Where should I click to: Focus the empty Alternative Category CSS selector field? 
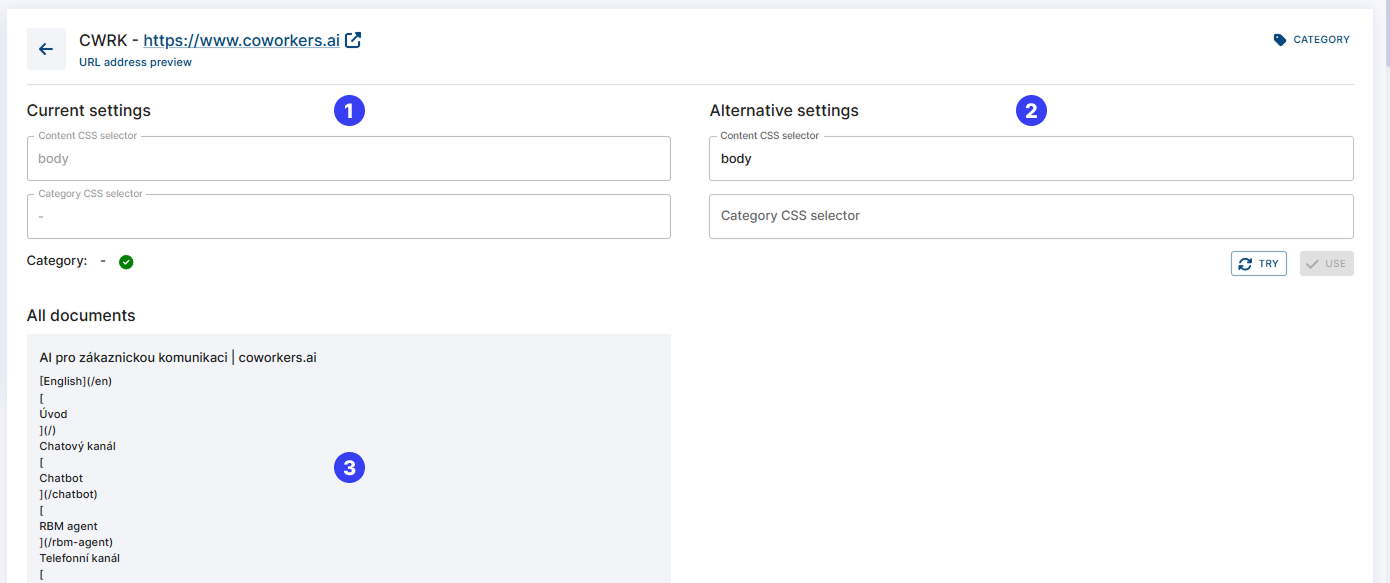coord(1030,216)
